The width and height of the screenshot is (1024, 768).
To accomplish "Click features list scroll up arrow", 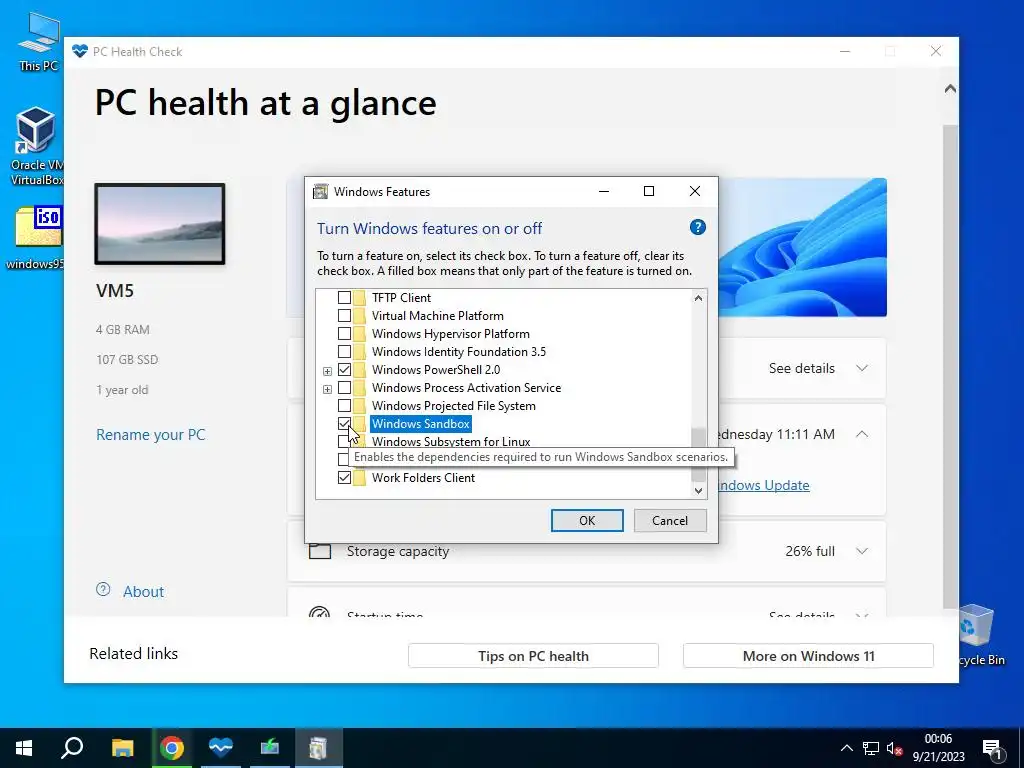I will [698, 298].
